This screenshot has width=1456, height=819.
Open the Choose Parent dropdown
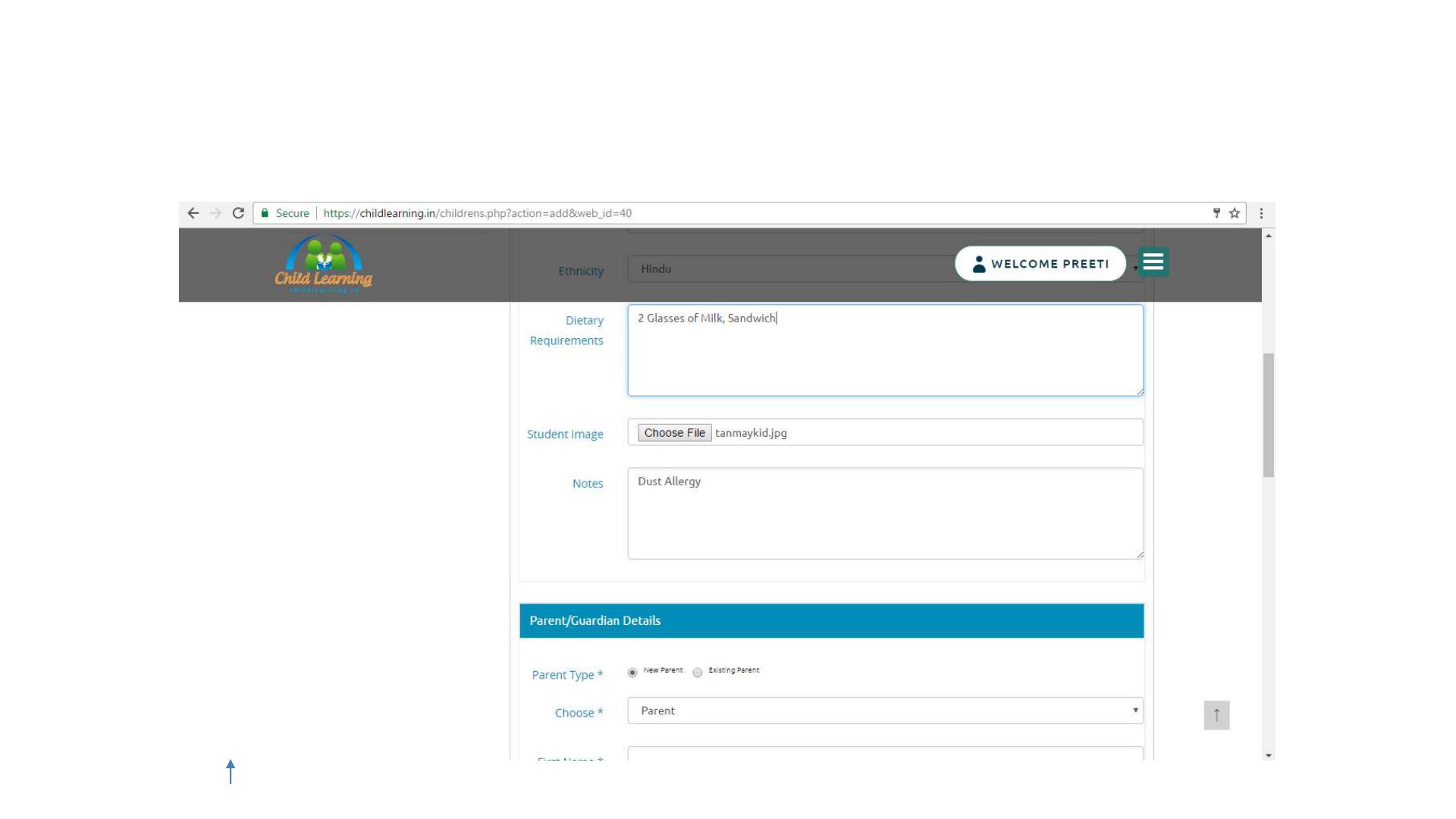tap(884, 711)
